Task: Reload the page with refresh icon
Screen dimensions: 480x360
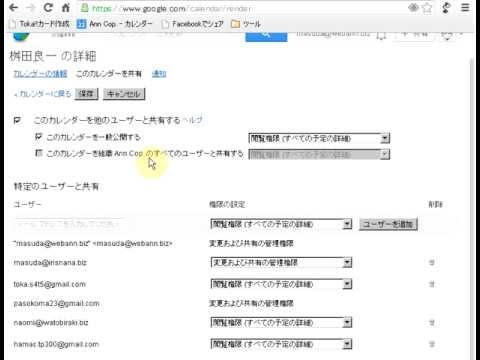Action: 48,8
